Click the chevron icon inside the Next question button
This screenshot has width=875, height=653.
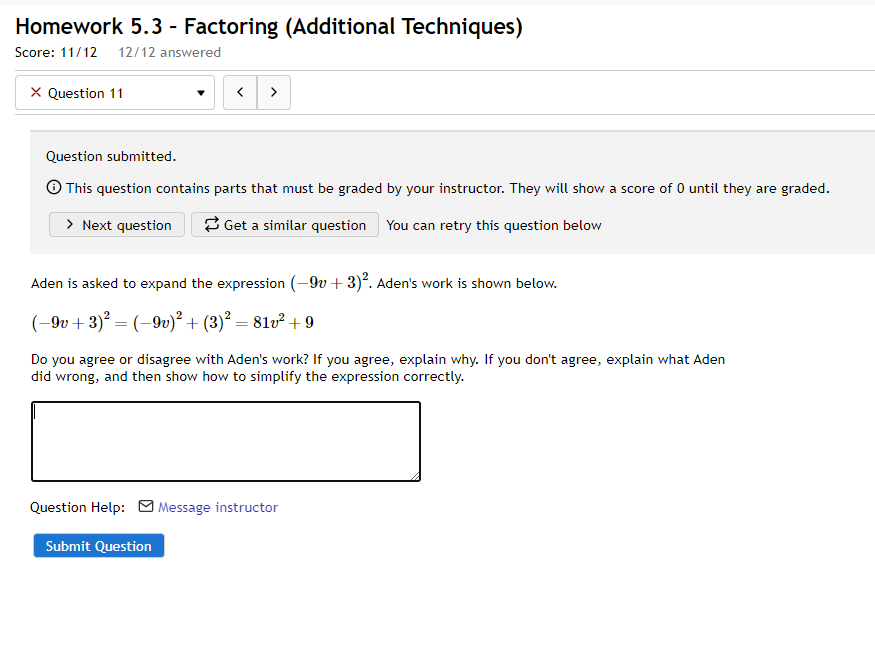coord(69,224)
